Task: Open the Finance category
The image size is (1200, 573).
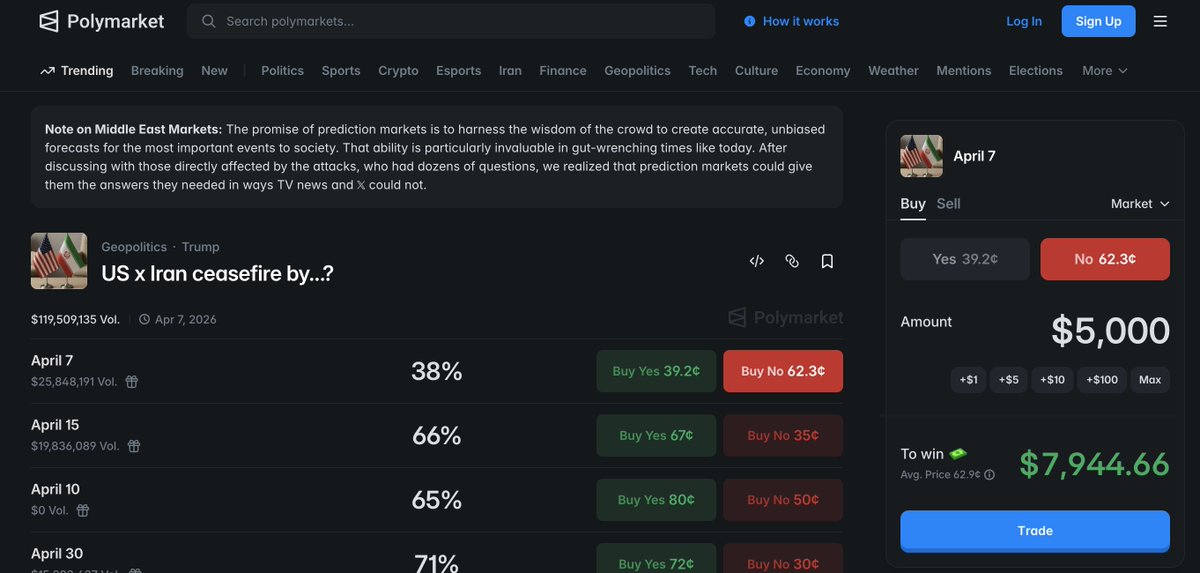Action: click(563, 71)
